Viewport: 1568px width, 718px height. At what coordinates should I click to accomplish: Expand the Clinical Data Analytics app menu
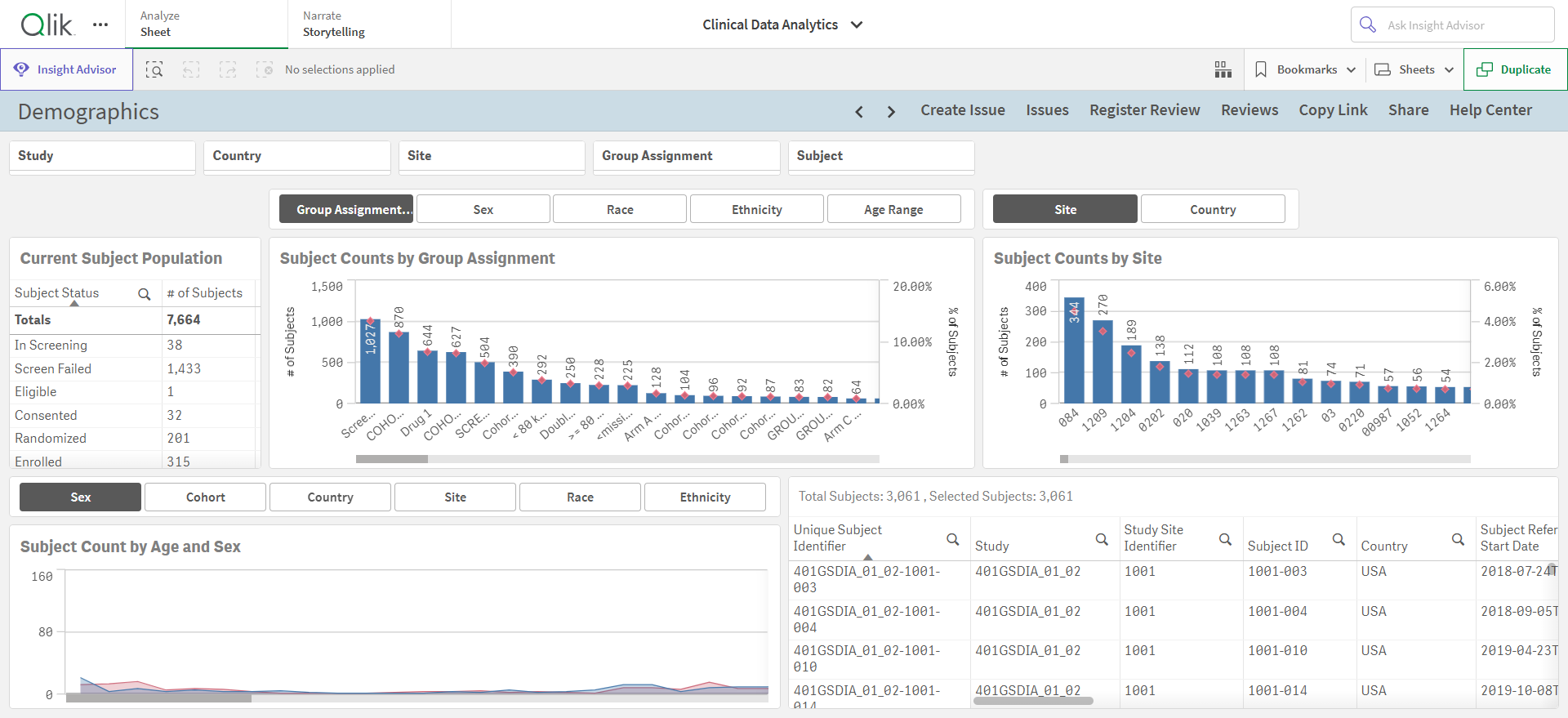tap(782, 25)
